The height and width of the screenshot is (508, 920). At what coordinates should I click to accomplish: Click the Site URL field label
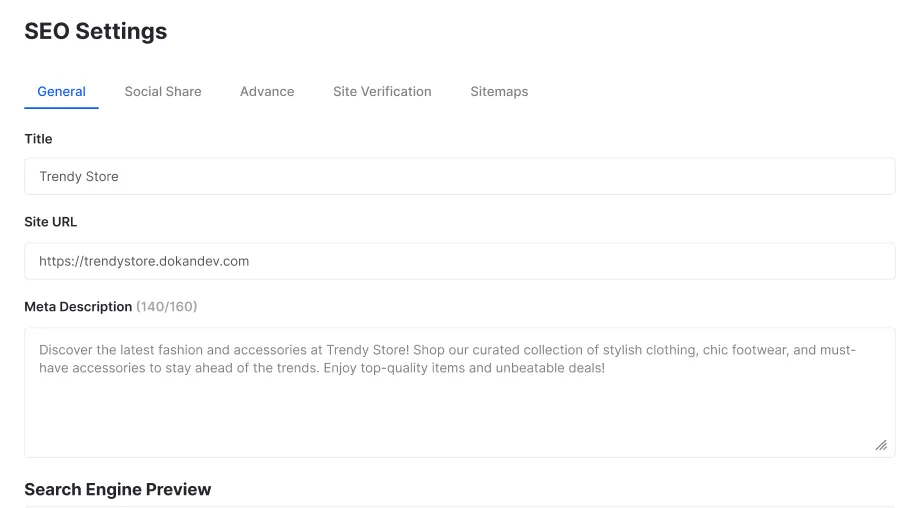tap(50, 222)
